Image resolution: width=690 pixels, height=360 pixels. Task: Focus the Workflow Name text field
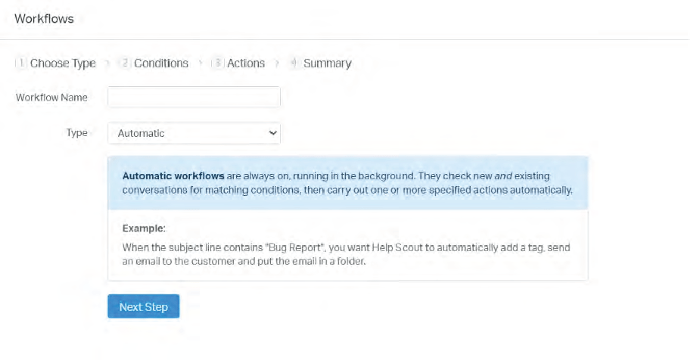[194, 97]
